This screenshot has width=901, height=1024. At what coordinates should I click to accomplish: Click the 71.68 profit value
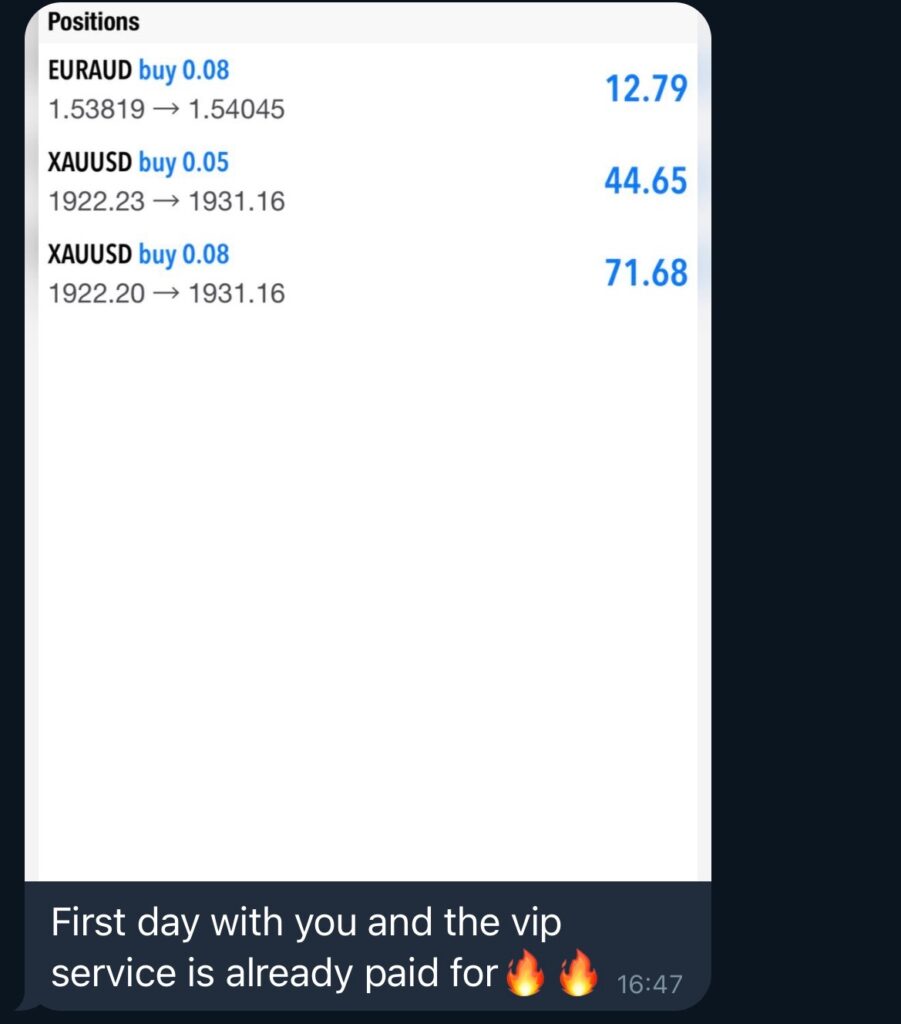(x=646, y=273)
